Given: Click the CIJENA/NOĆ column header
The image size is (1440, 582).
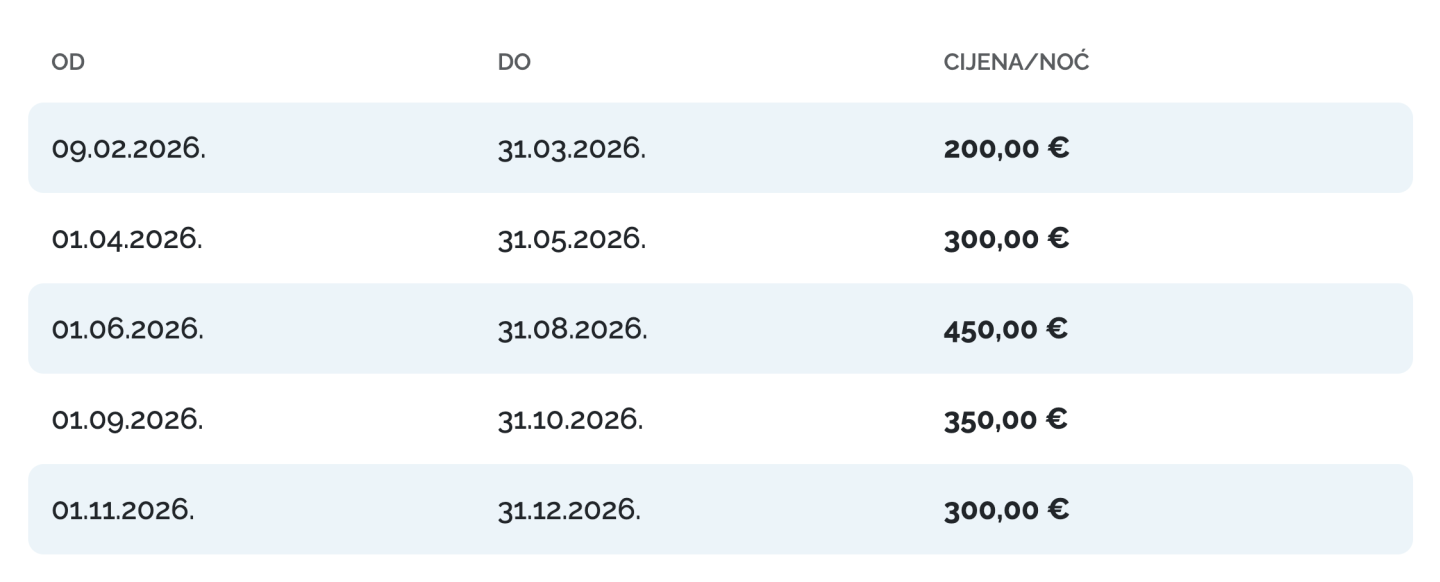Looking at the screenshot, I should (x=1016, y=63).
